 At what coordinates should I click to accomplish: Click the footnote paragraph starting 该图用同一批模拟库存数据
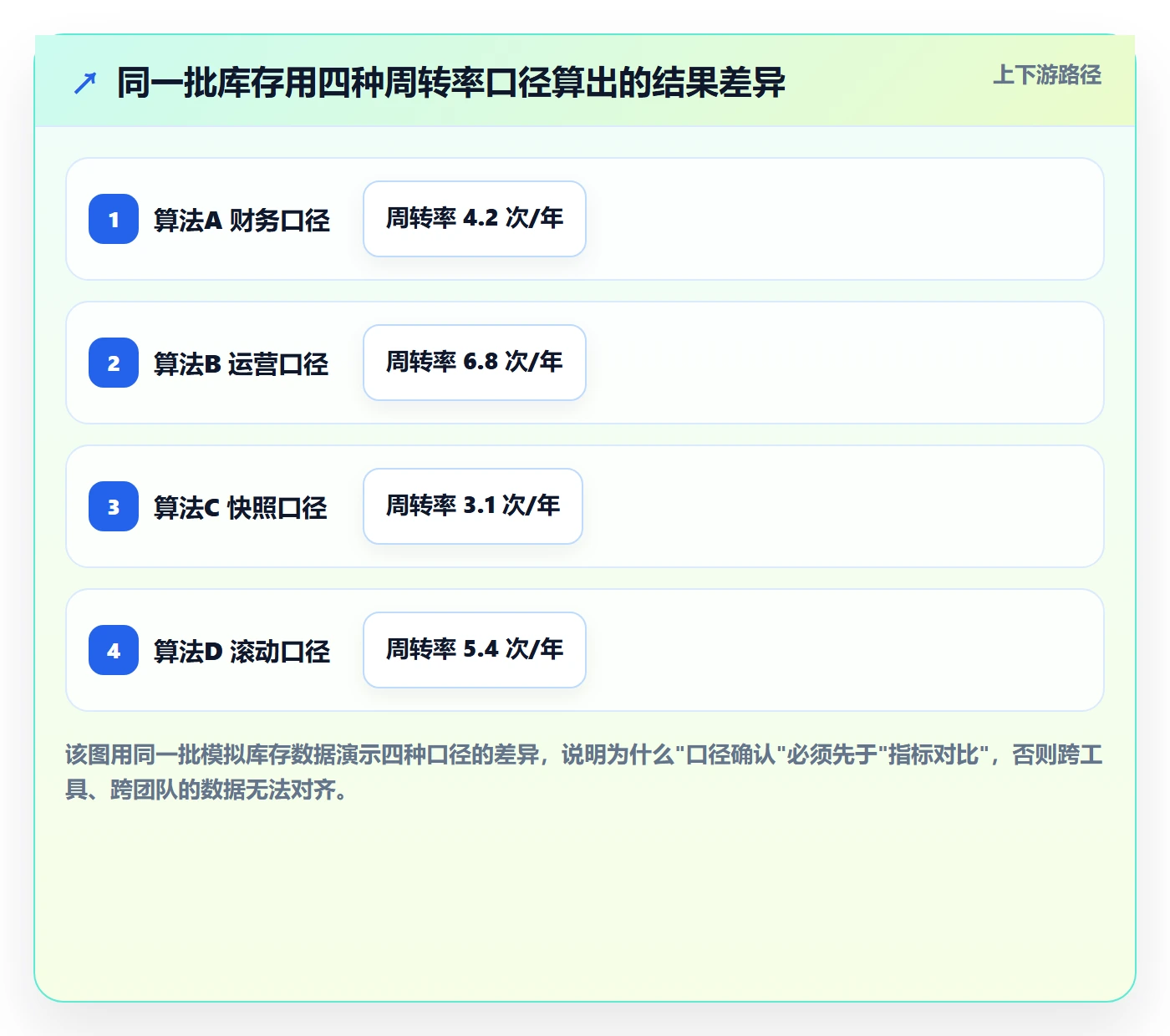[584, 772]
